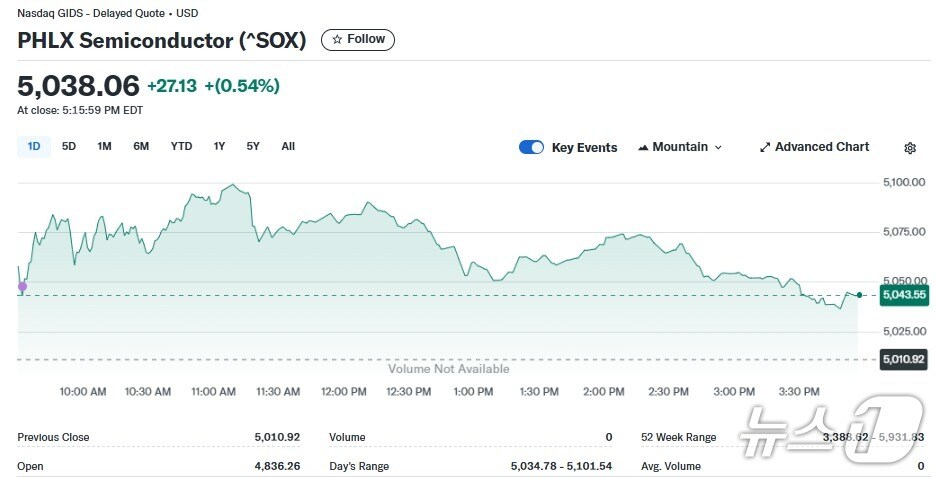Select the All time range
This screenshot has width=937, height=477.
pyautogui.click(x=288, y=147)
